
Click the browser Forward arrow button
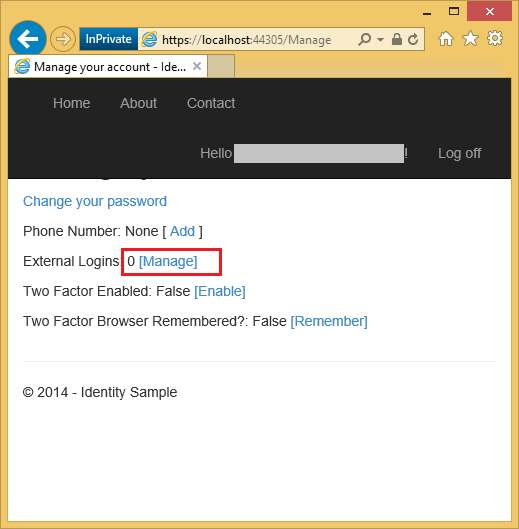[63, 39]
